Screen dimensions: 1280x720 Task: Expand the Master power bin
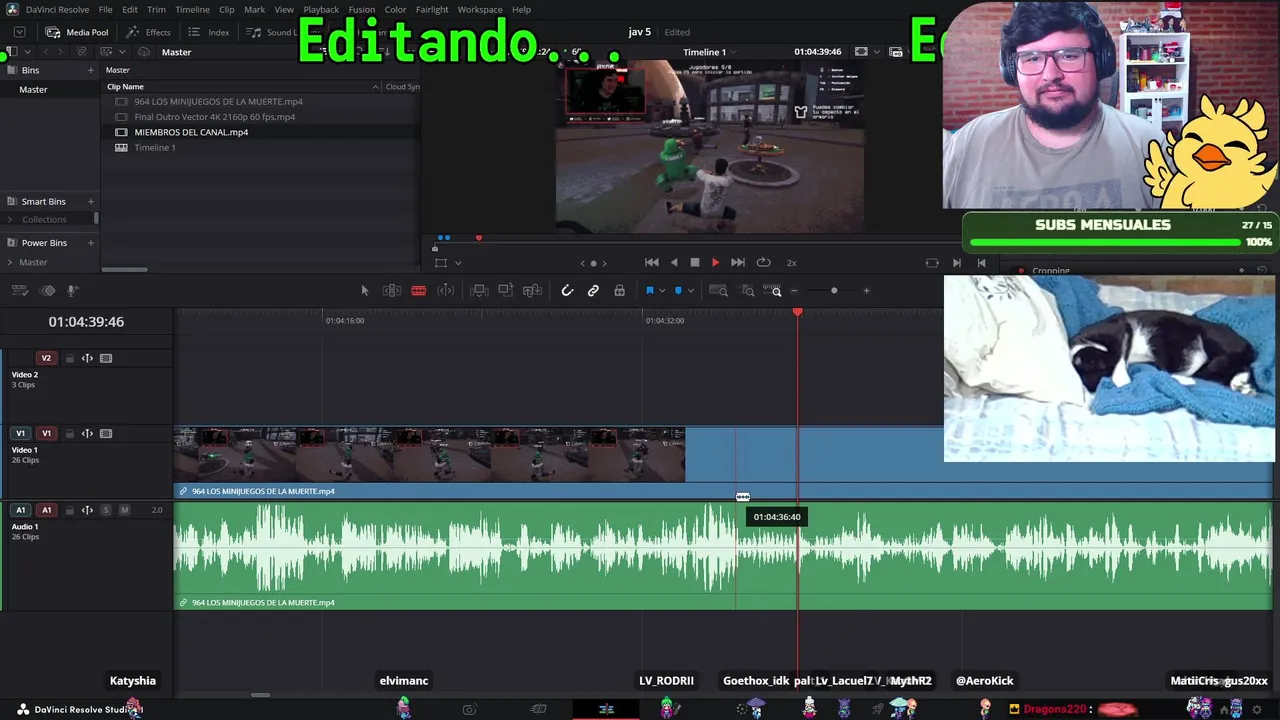click(11, 262)
